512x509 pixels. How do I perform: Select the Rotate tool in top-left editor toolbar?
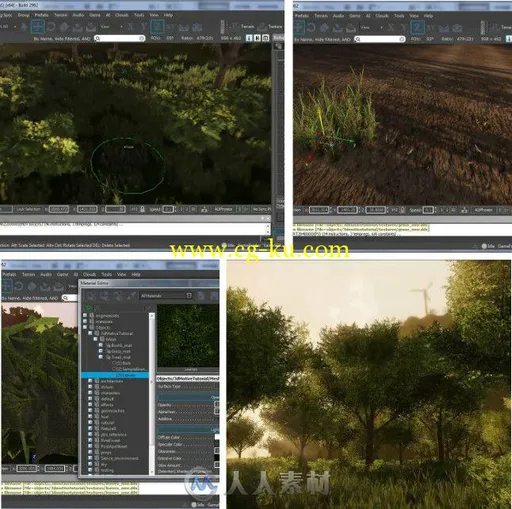click(x=51, y=27)
